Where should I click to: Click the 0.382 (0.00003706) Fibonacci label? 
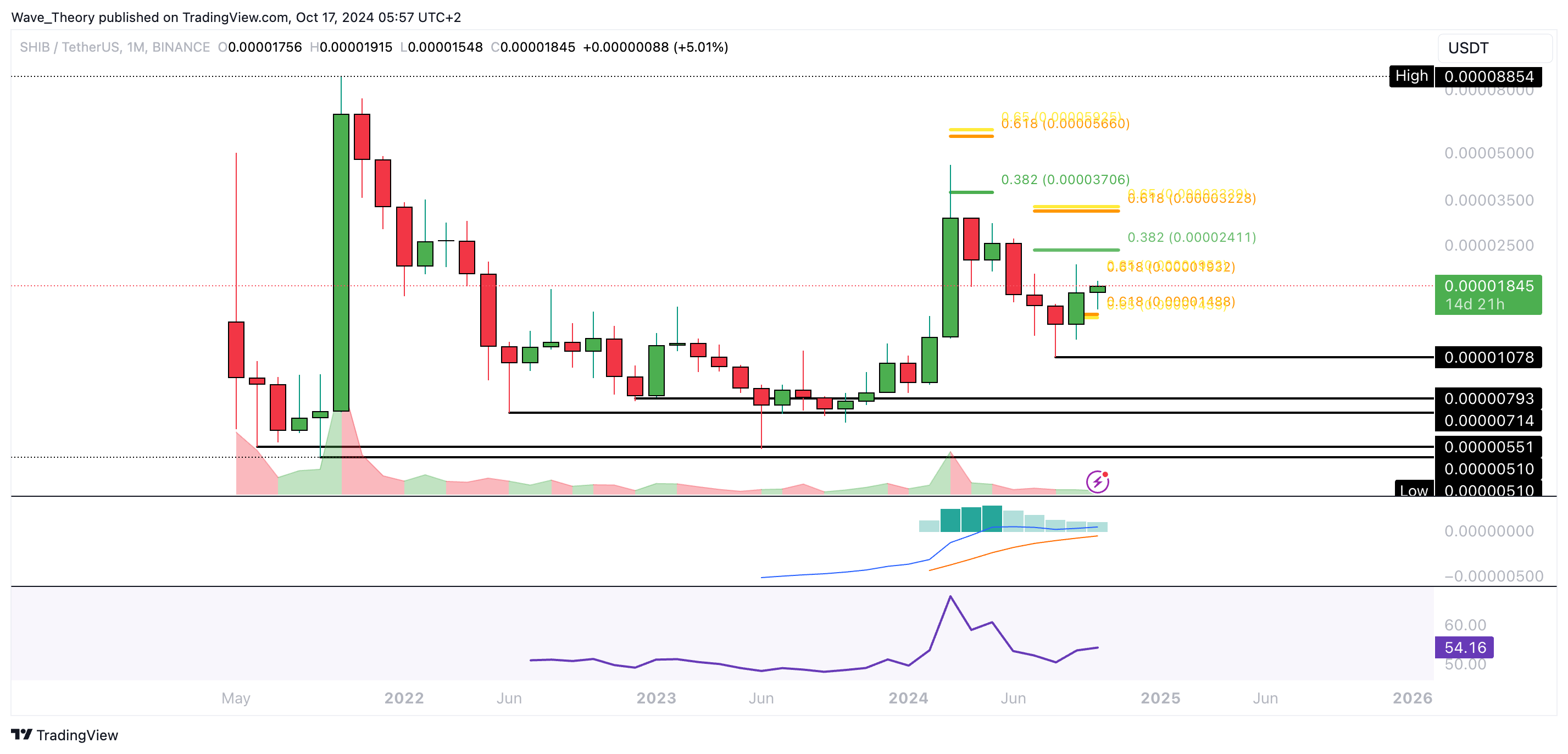[1065, 179]
